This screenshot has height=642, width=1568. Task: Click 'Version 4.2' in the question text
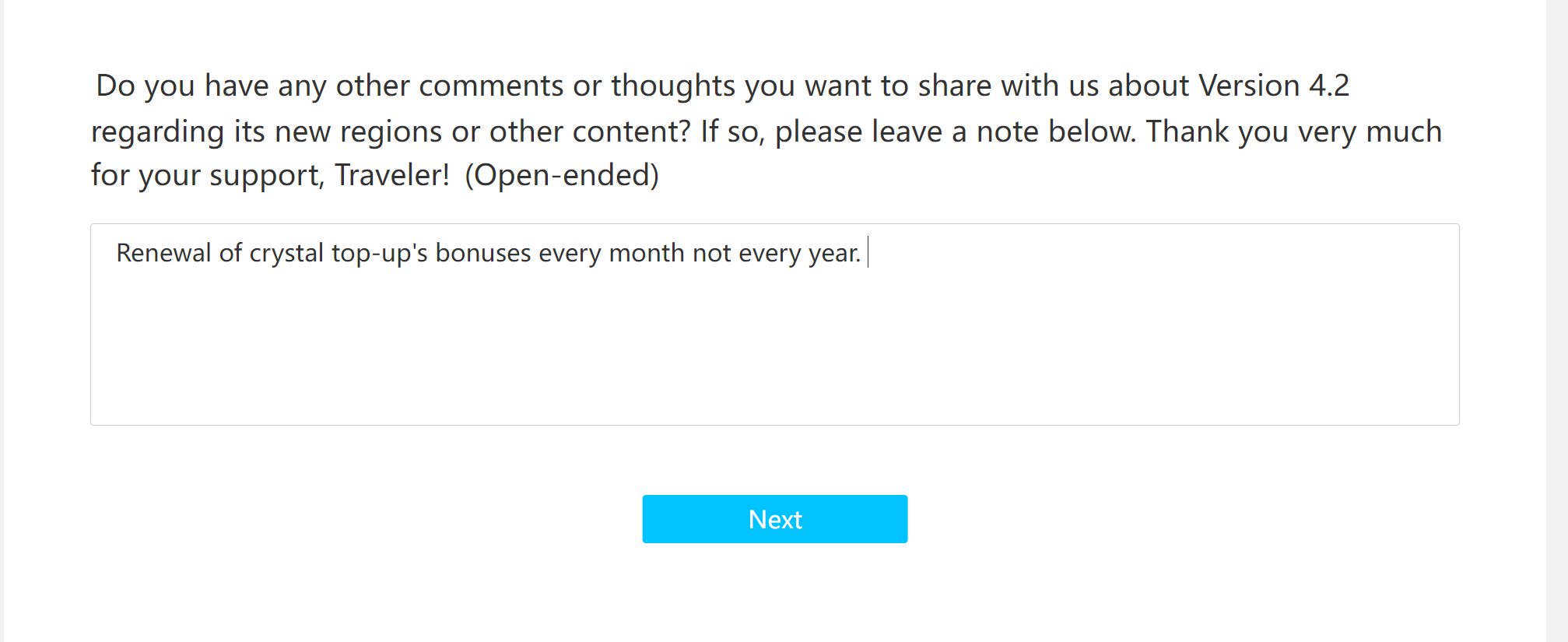click(x=1273, y=86)
